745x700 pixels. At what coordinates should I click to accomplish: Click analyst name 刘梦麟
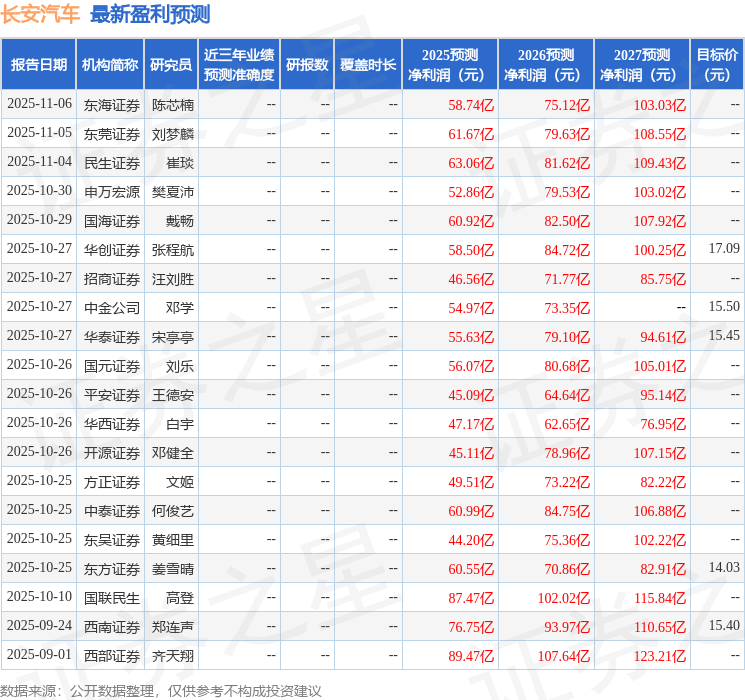tap(173, 134)
